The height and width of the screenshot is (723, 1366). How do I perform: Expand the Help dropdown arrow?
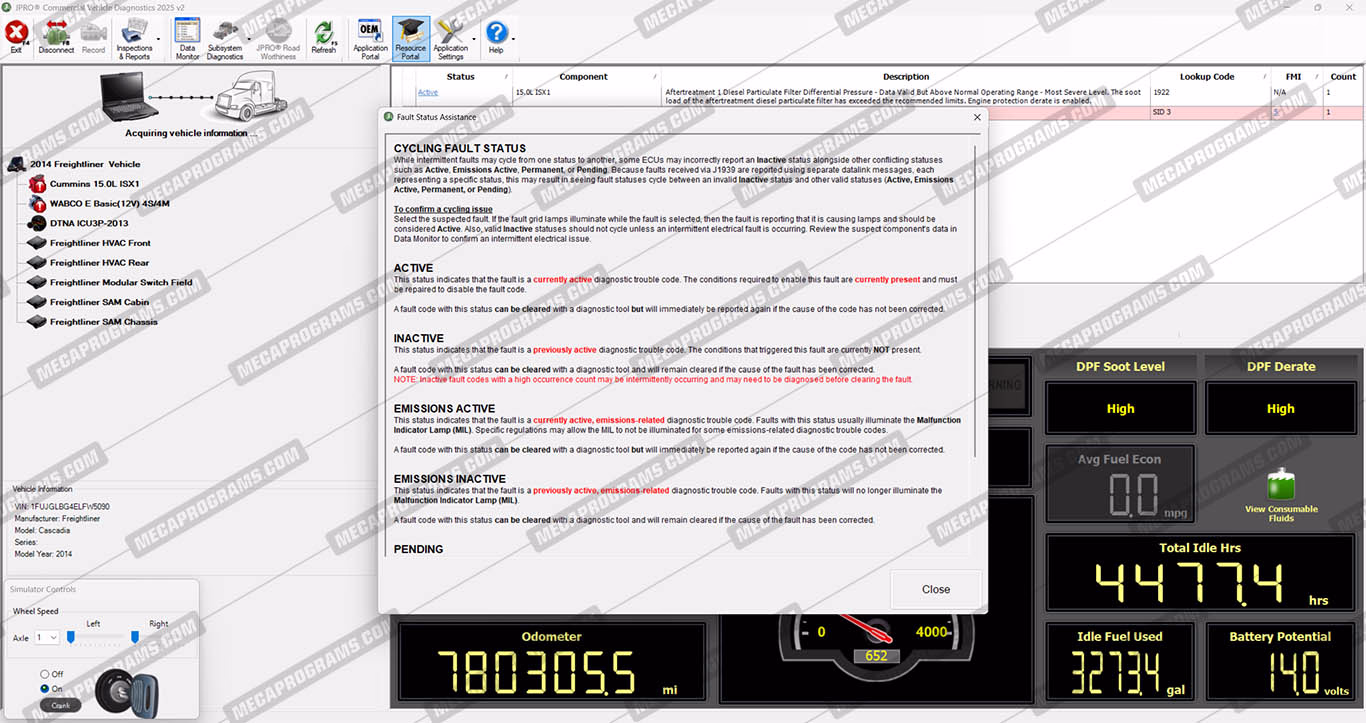point(512,41)
